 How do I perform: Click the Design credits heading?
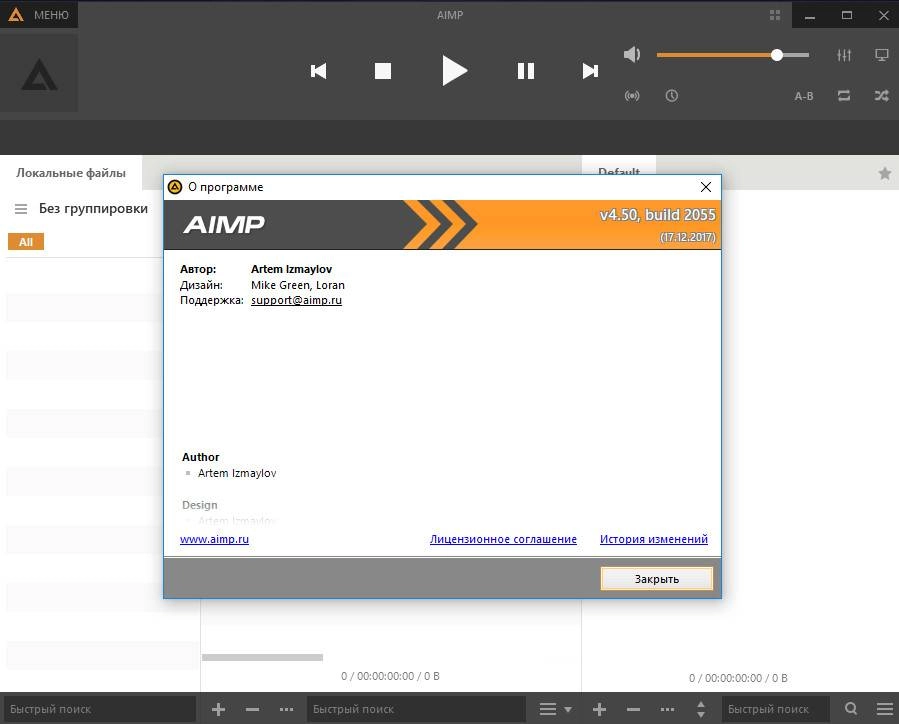pyautogui.click(x=200, y=505)
